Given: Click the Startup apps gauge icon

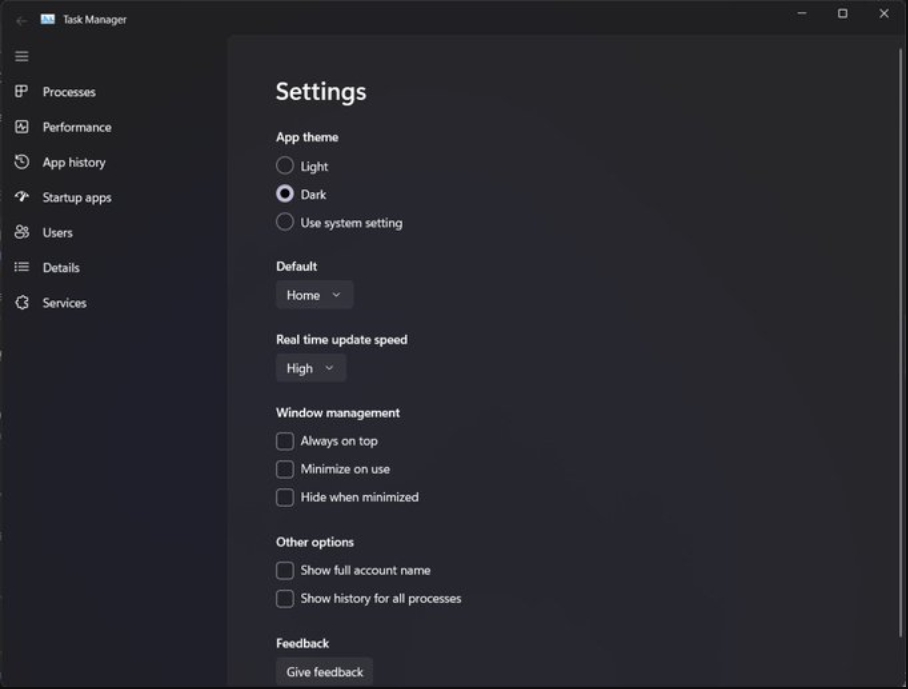Looking at the screenshot, I should tap(21, 197).
